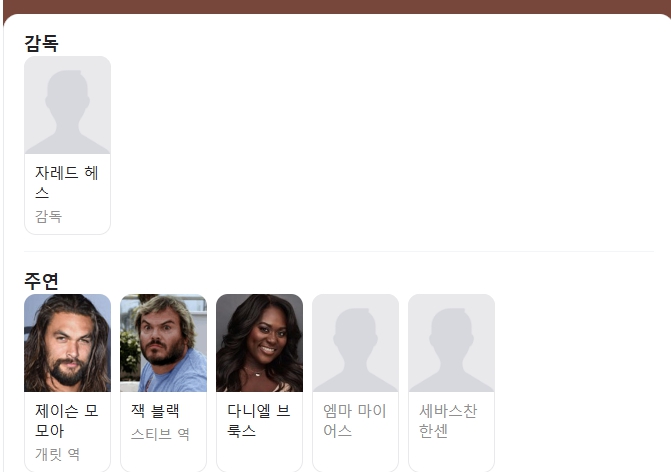
Task: Open the portrait on the 다니엘 브룩스 card
Action: point(259,343)
